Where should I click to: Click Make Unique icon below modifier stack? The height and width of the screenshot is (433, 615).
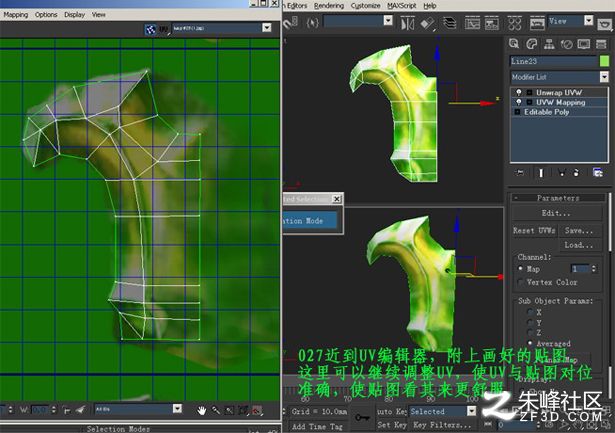pyautogui.click(x=561, y=173)
